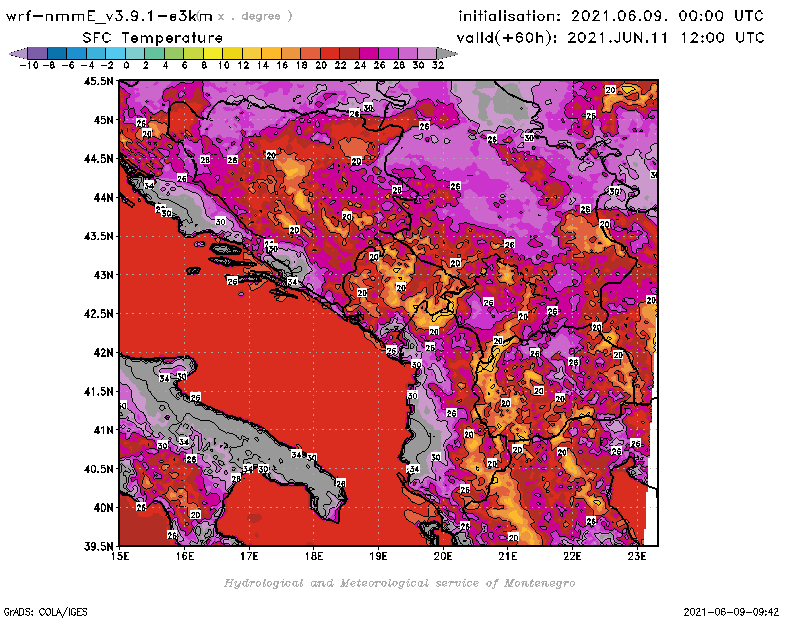Click the GrADS: COLA/IGES footer credit
This screenshot has height=618, width=800.
point(45,612)
